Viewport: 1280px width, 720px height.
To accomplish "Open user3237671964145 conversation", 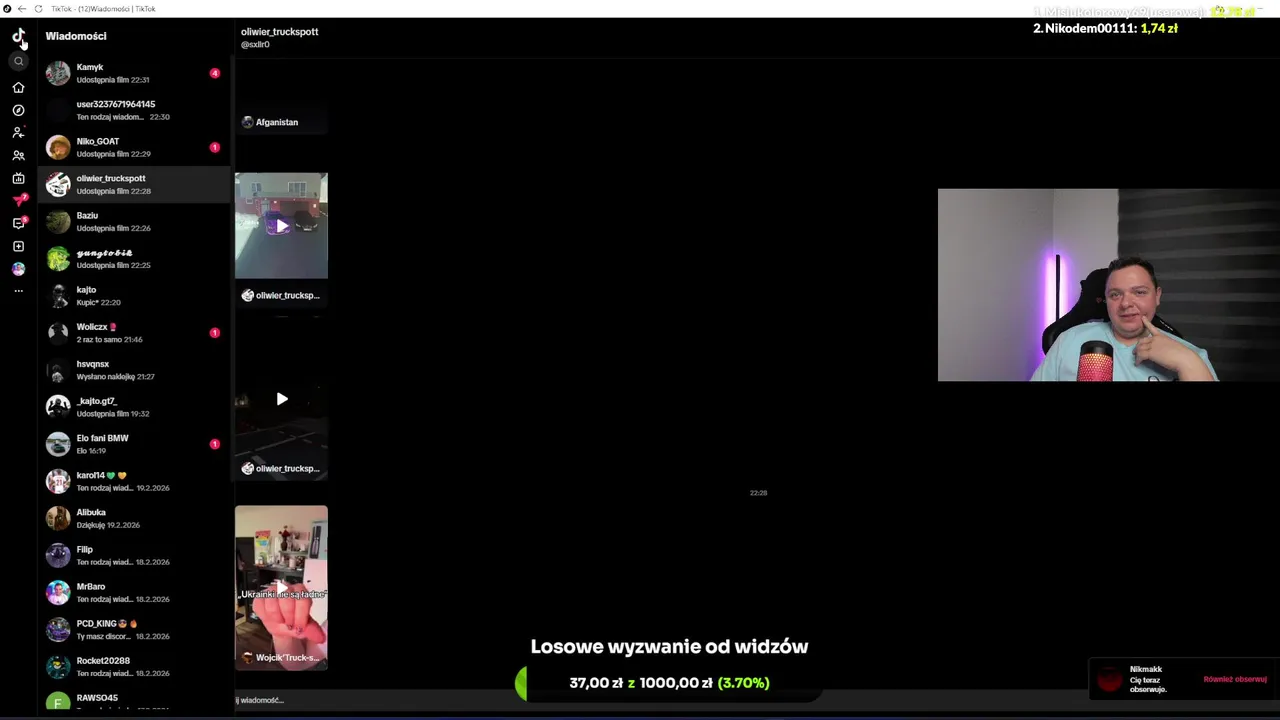I will 134,110.
